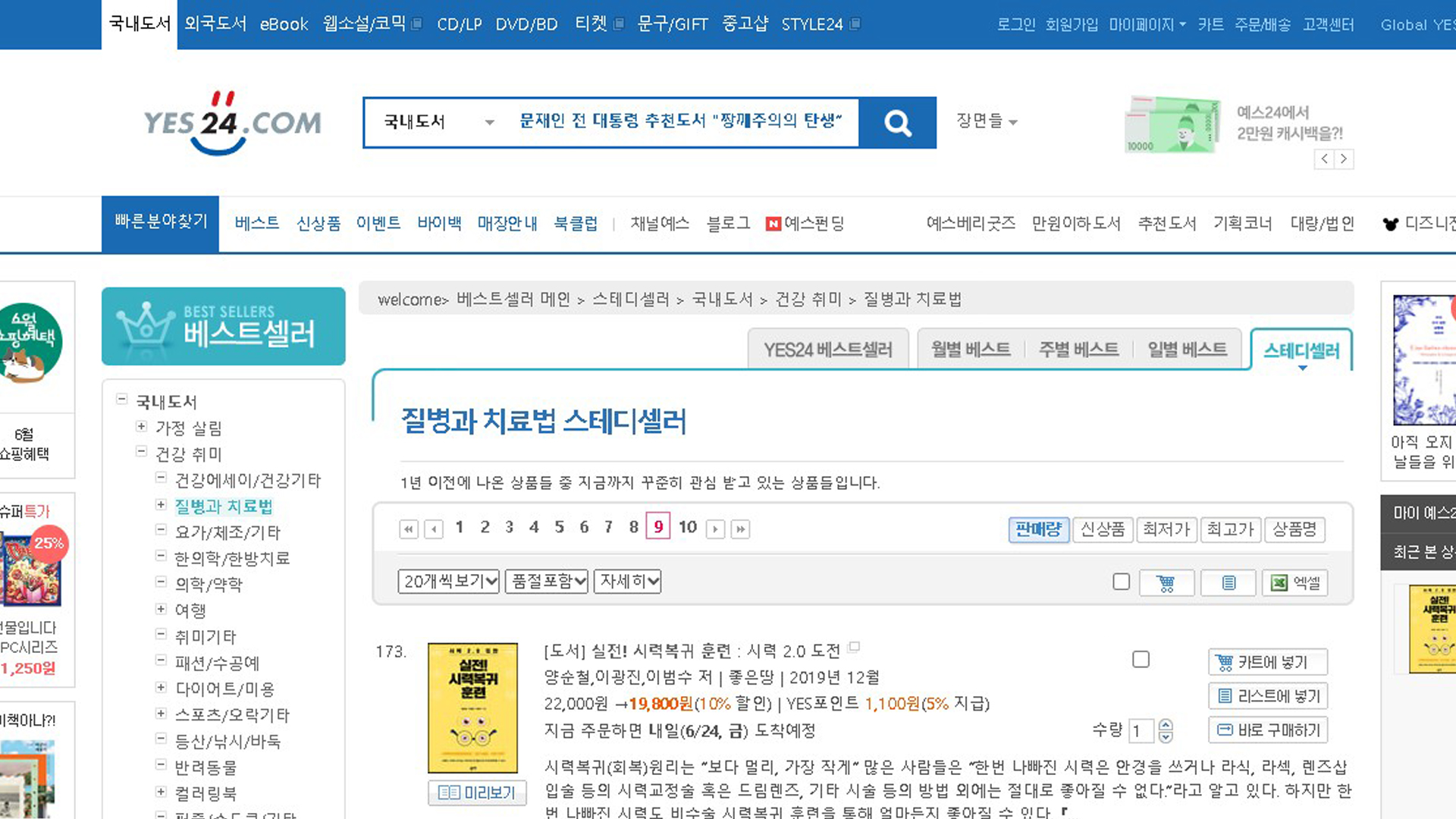The height and width of the screenshot is (819, 1456).
Task: Click the 로그인 link
Action: pyautogui.click(x=1016, y=24)
